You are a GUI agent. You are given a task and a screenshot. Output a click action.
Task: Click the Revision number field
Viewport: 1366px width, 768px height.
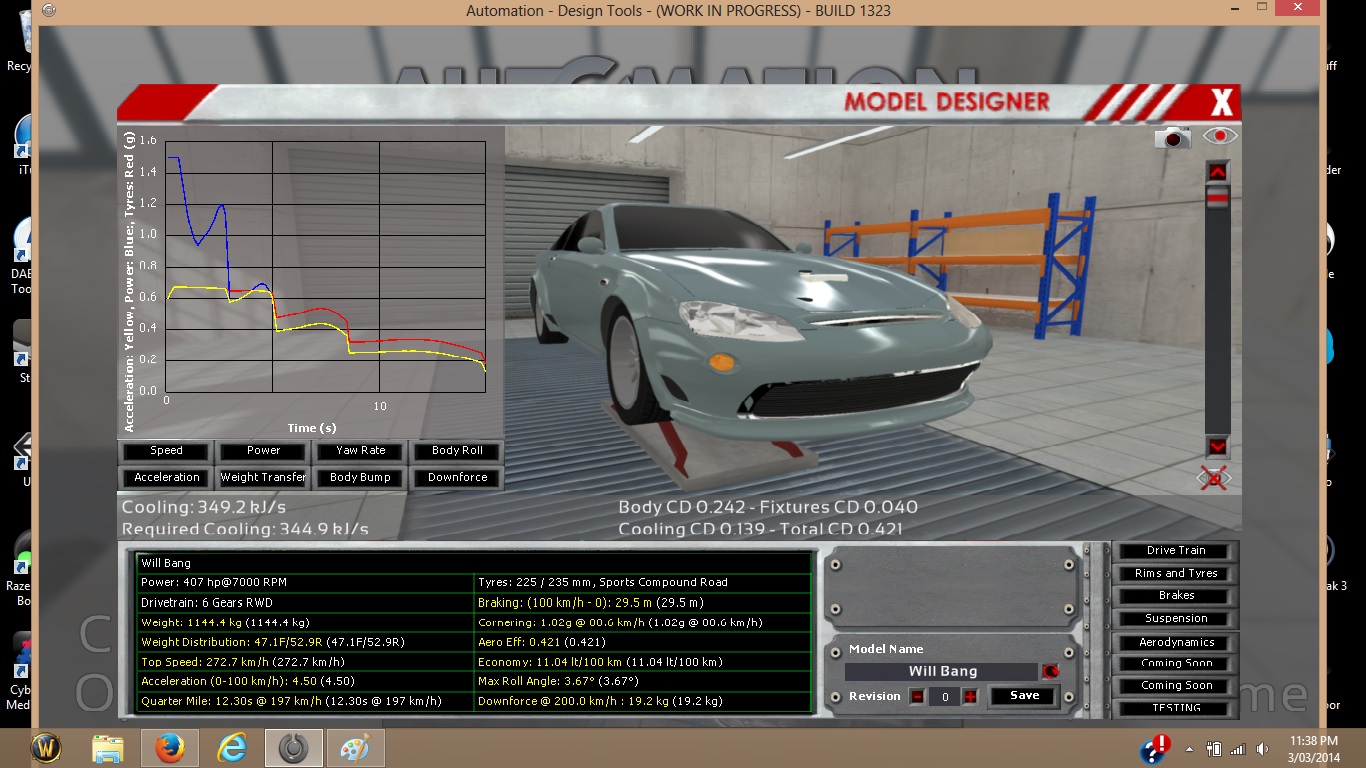point(944,697)
